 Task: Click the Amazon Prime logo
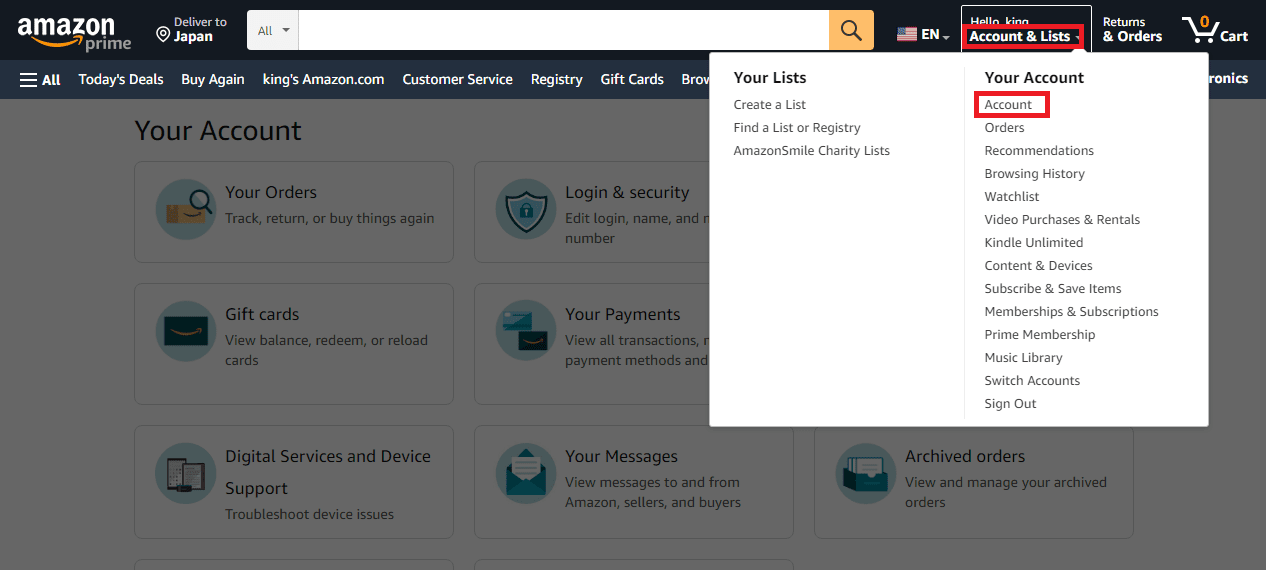[x=74, y=32]
